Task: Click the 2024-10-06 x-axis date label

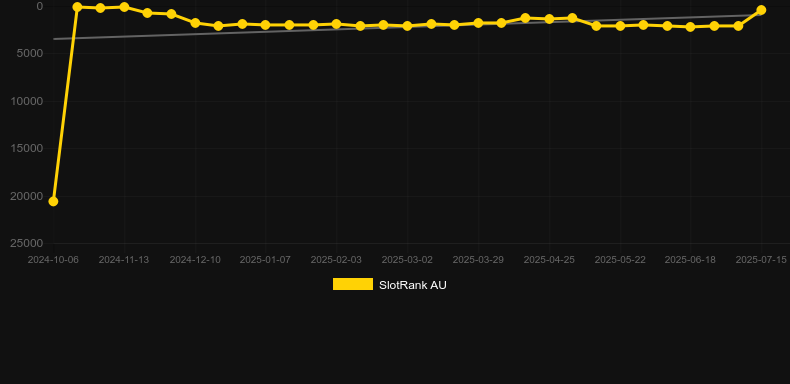Action: click(53, 260)
